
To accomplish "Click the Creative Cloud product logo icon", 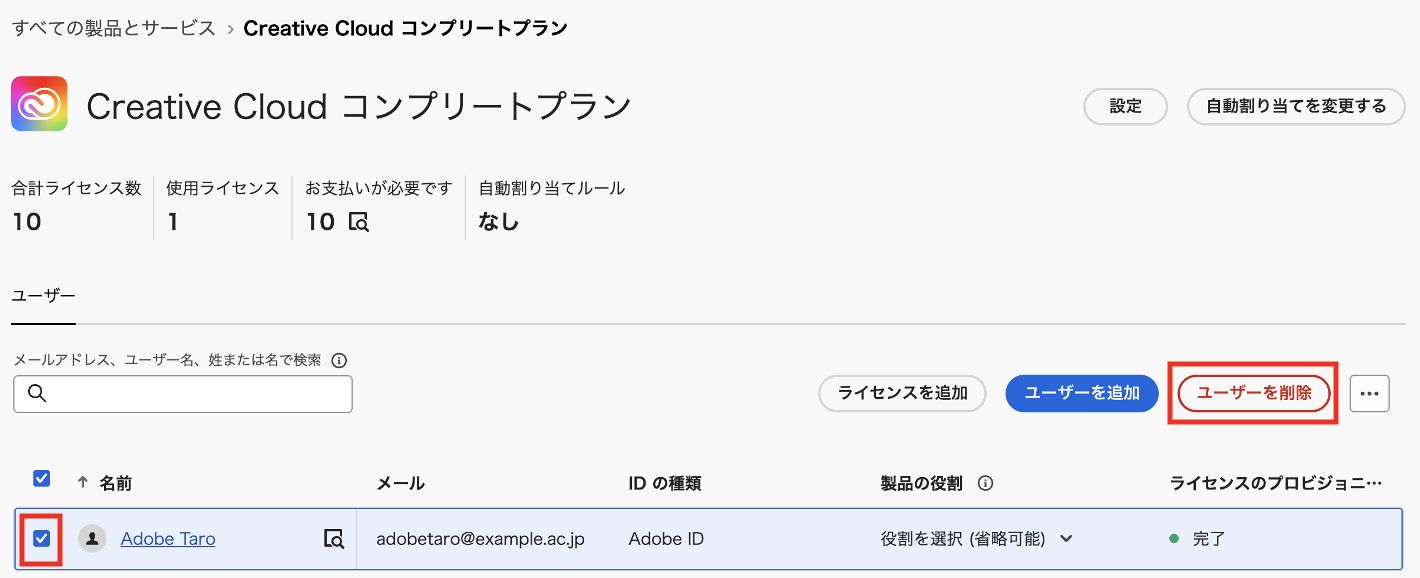I will (39, 104).
